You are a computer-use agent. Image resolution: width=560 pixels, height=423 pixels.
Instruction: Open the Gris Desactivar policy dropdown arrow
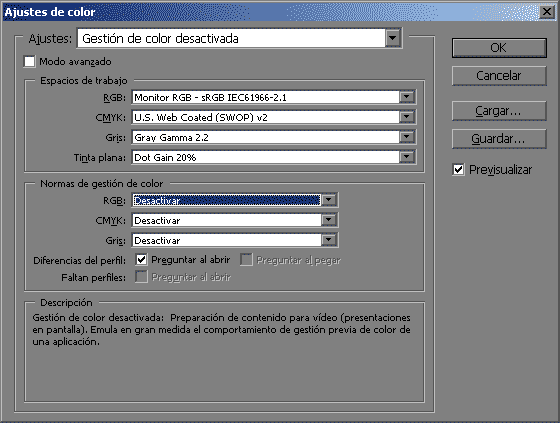(x=329, y=240)
